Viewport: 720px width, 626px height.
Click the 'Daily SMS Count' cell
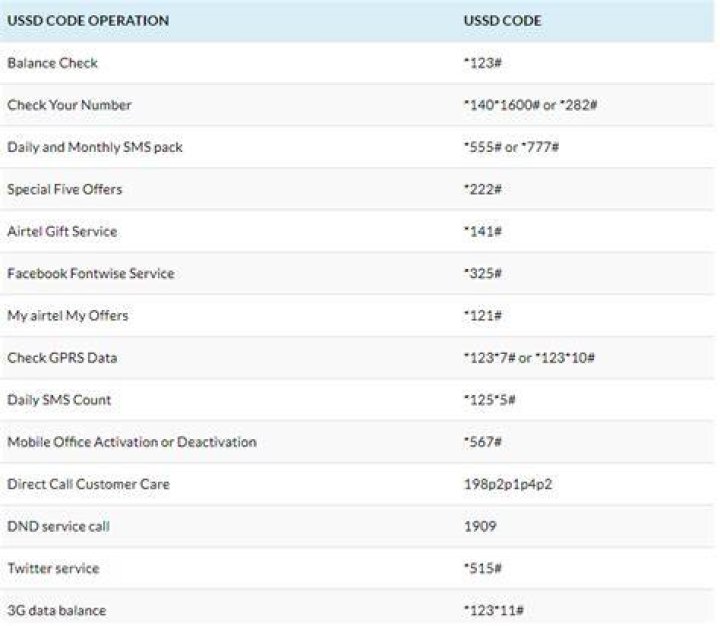[x=59, y=400]
